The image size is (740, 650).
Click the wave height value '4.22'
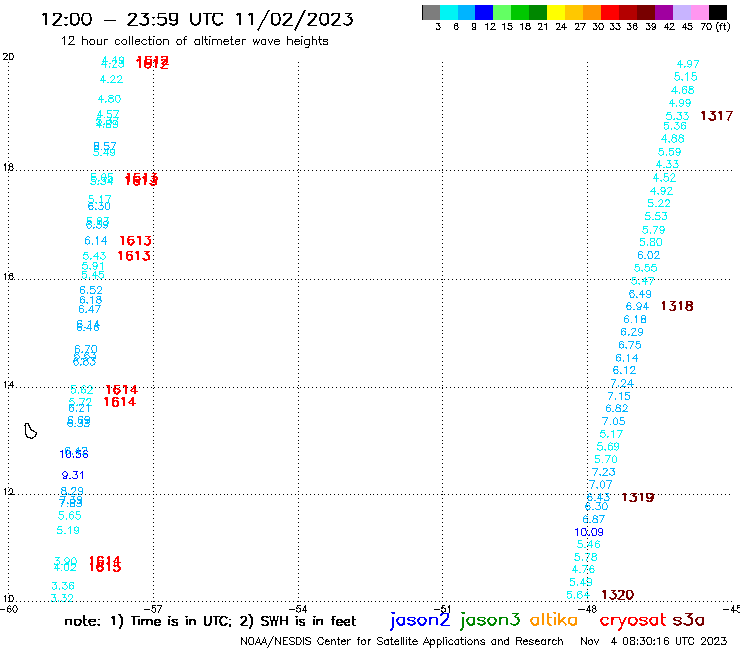coord(111,79)
